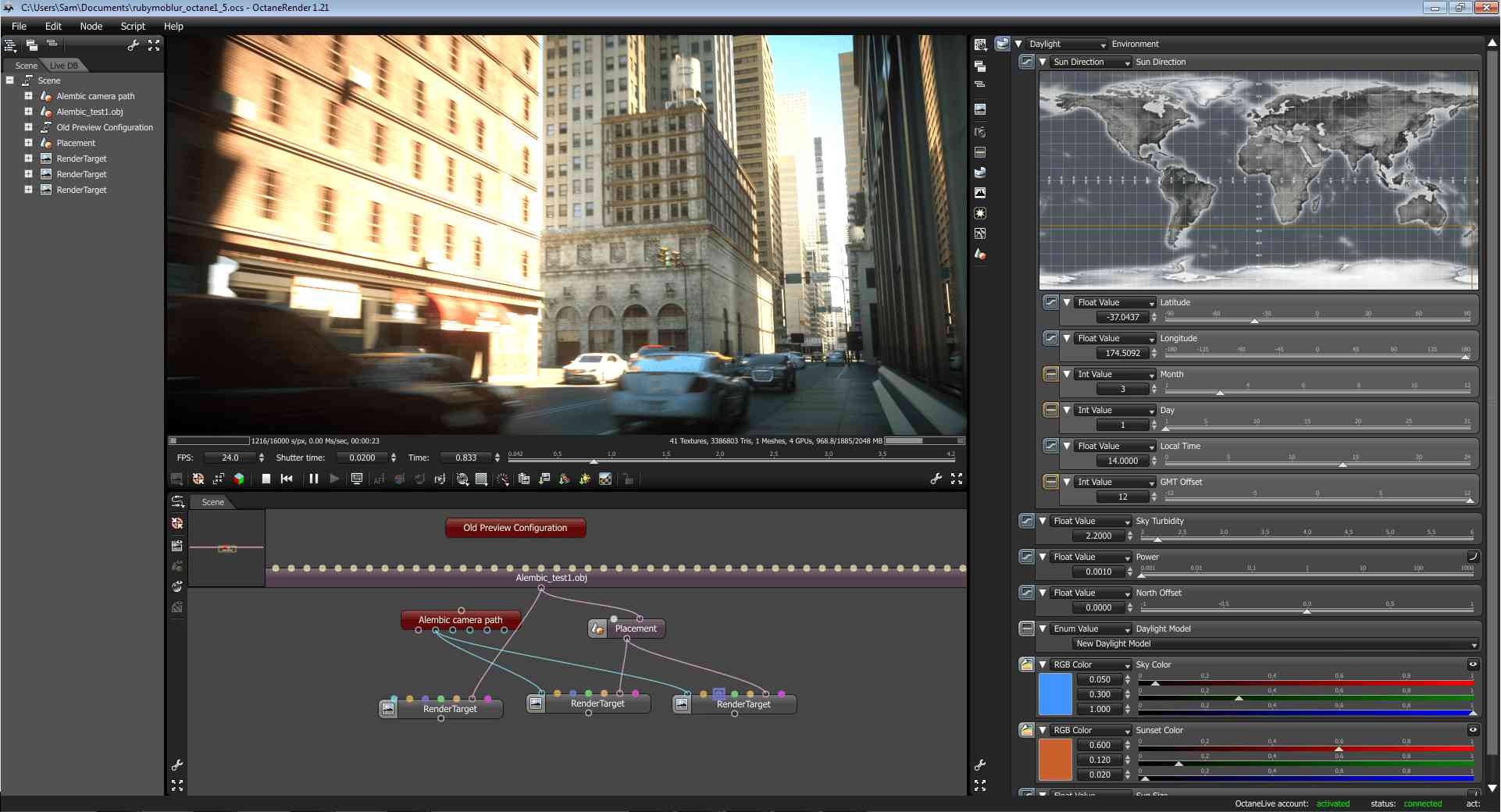Image resolution: width=1501 pixels, height=812 pixels.
Task: Select the Old Preview Configuration item in the outliner
Action: tap(105, 127)
